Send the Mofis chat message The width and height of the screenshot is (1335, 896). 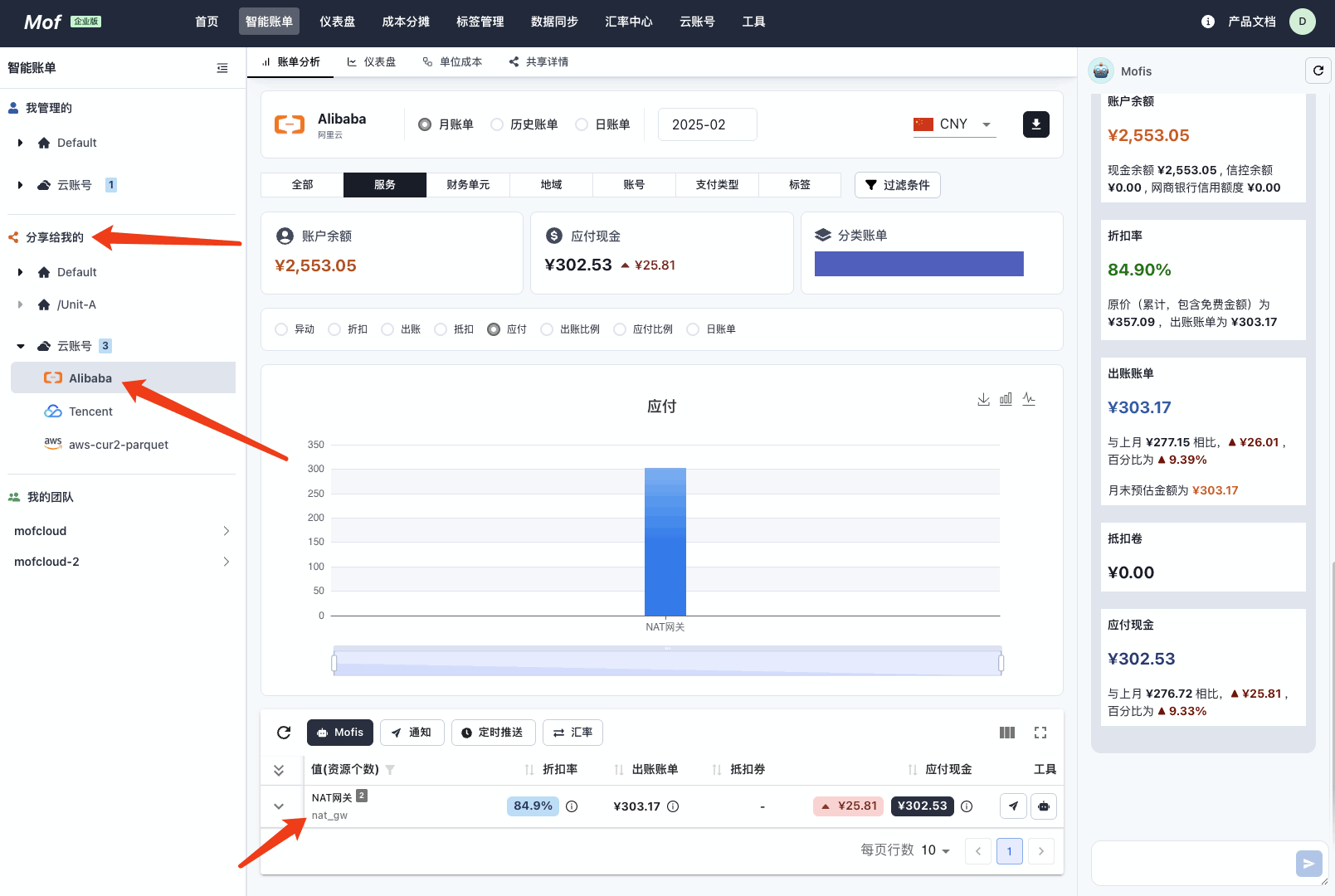tap(1308, 864)
